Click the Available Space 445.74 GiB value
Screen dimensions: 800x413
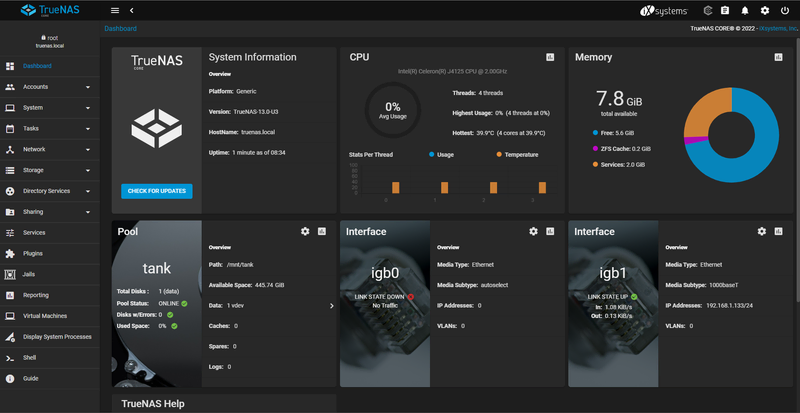click(269, 285)
